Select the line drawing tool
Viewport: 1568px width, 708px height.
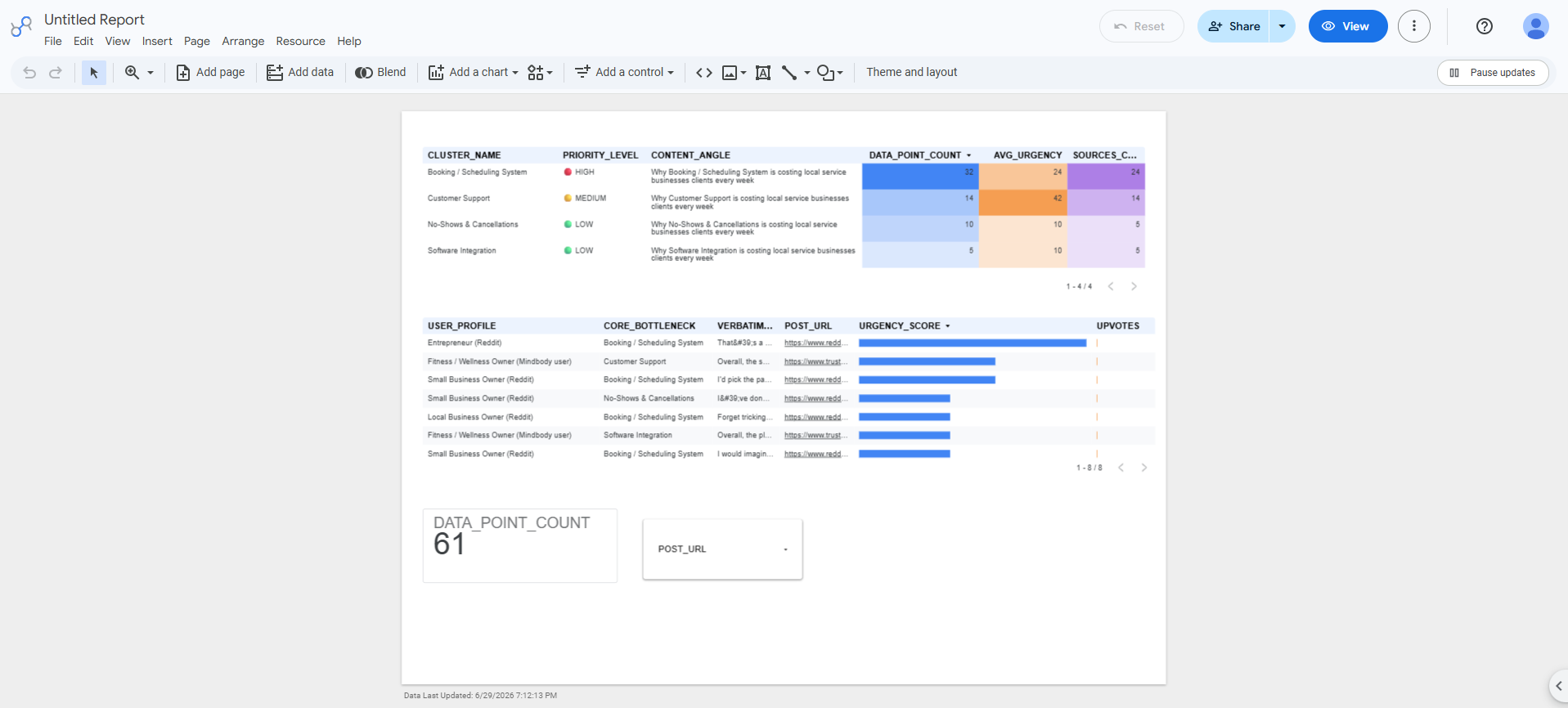[x=789, y=73]
